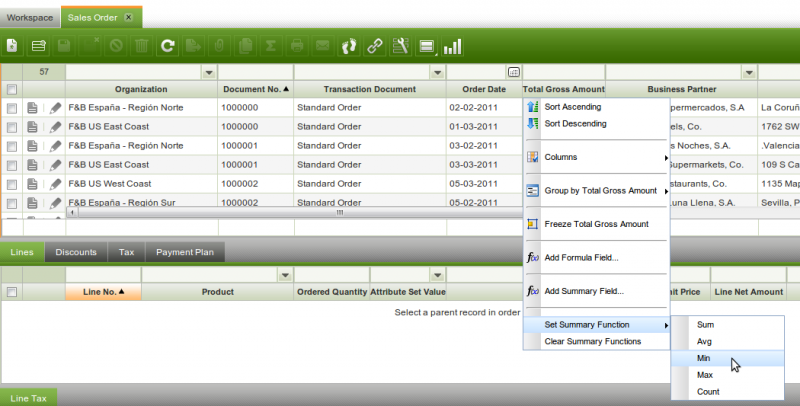Open the audit trail footprints icon
Viewport: 800px width, 406px height.
(x=349, y=46)
